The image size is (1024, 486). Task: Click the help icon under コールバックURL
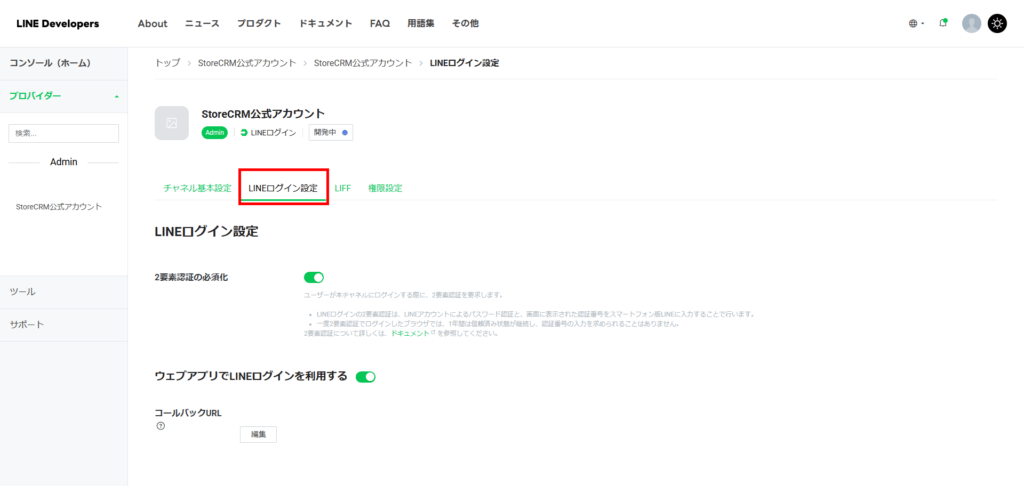(159, 427)
